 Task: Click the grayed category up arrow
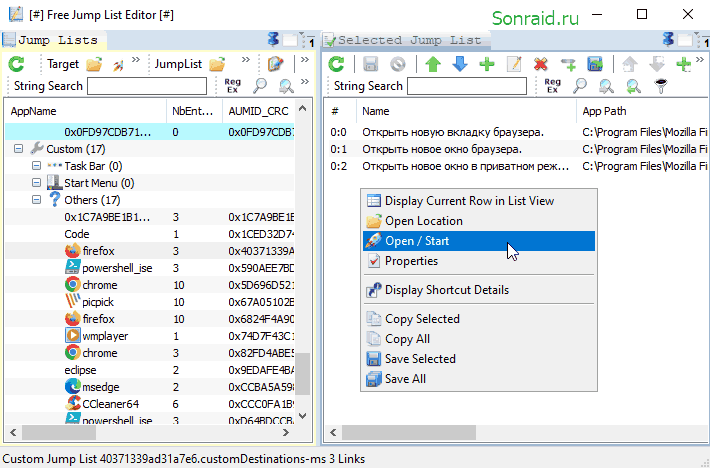[x=629, y=64]
